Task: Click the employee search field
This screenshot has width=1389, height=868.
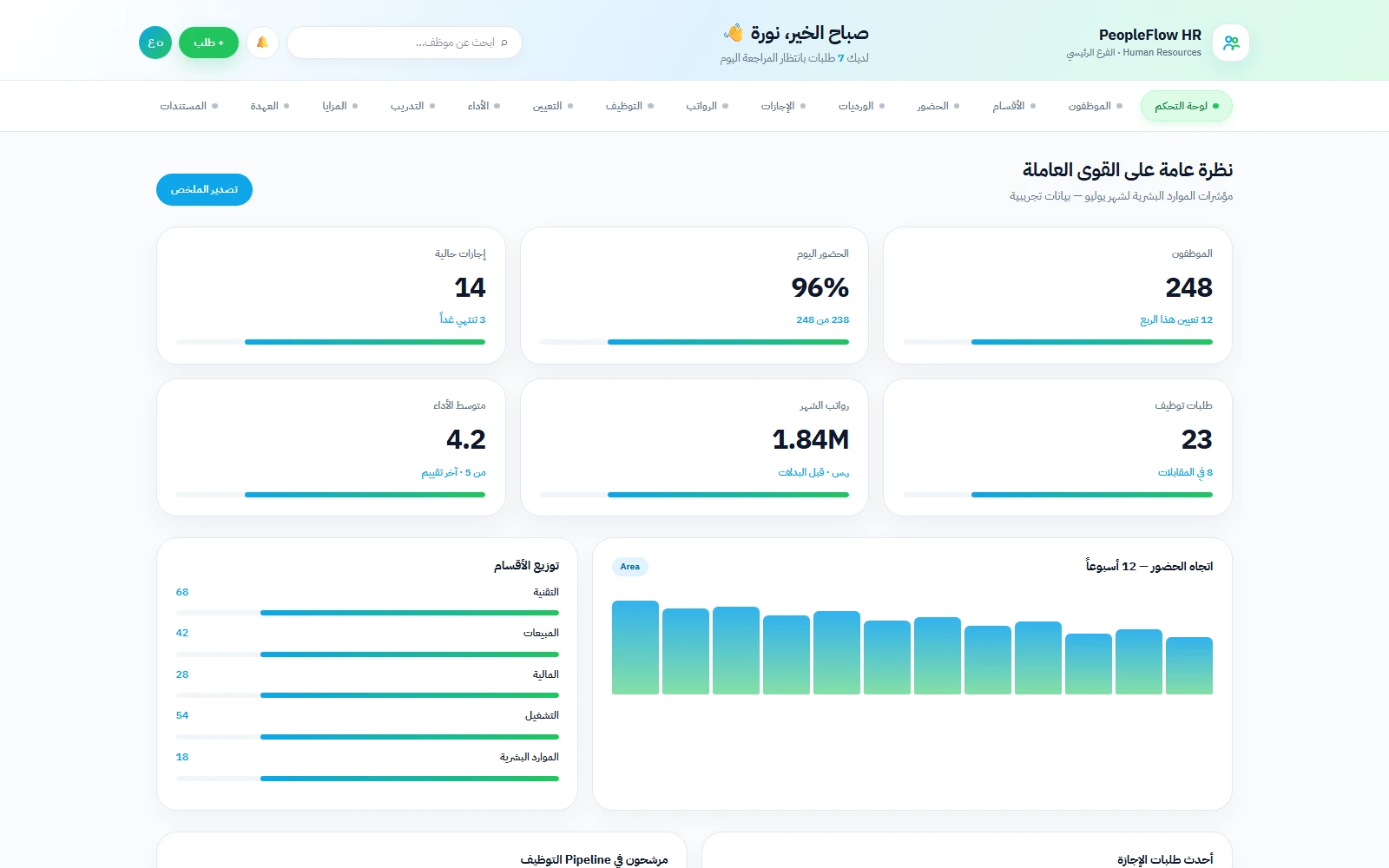Action: point(405,43)
